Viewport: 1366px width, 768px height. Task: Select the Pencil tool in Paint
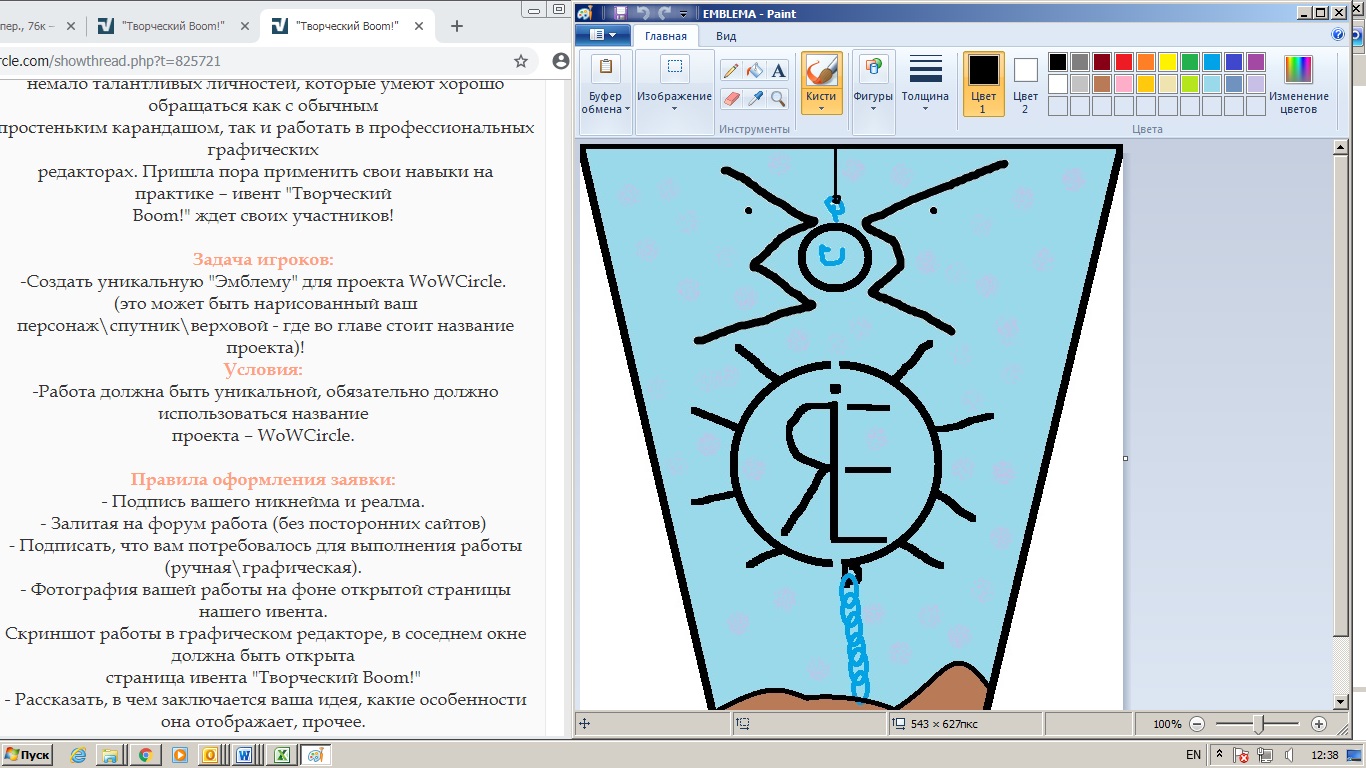coord(731,70)
